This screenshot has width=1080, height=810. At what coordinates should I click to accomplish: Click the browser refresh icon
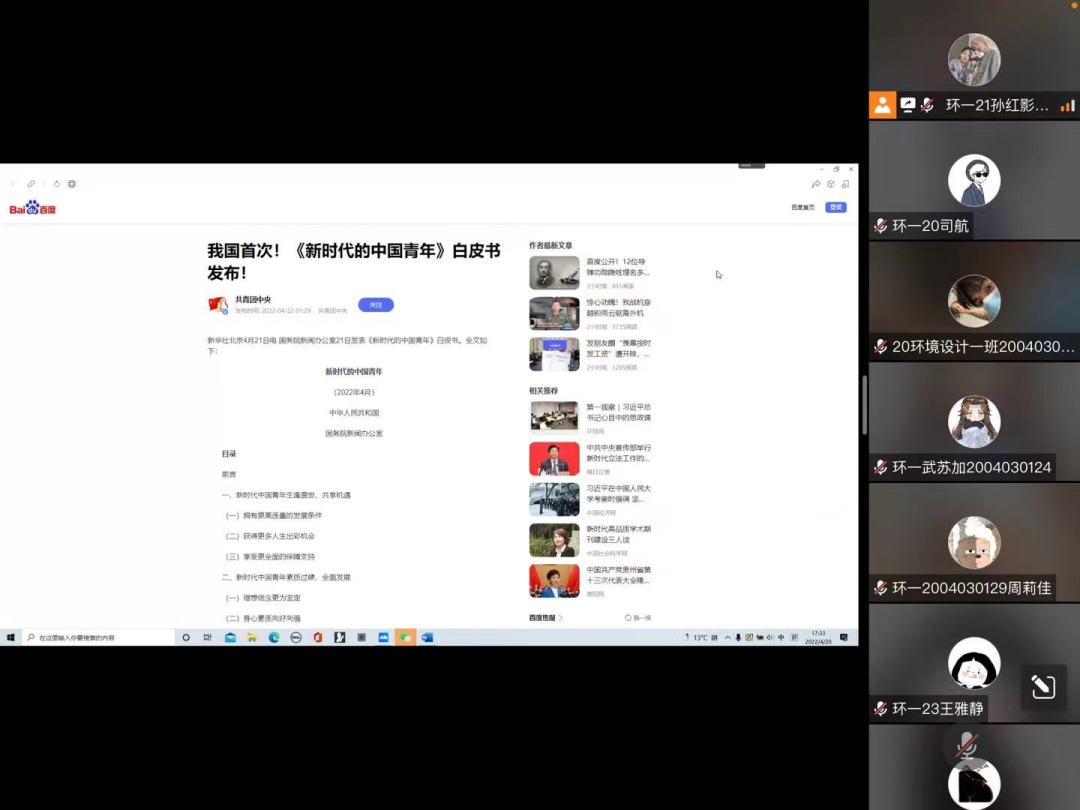point(57,184)
